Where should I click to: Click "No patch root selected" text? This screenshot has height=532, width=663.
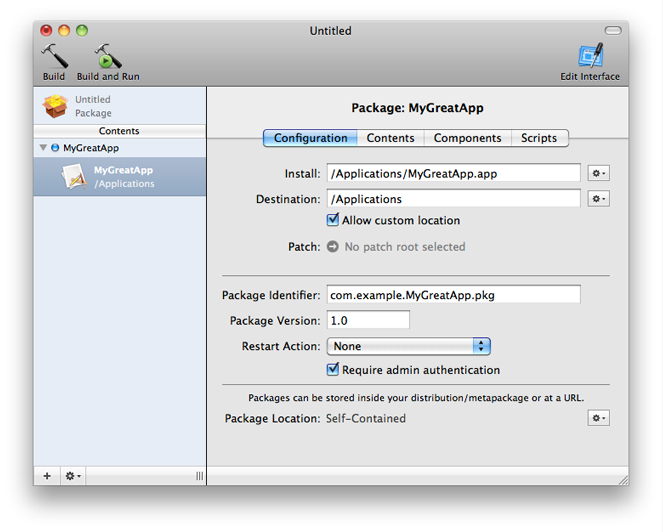click(x=405, y=247)
